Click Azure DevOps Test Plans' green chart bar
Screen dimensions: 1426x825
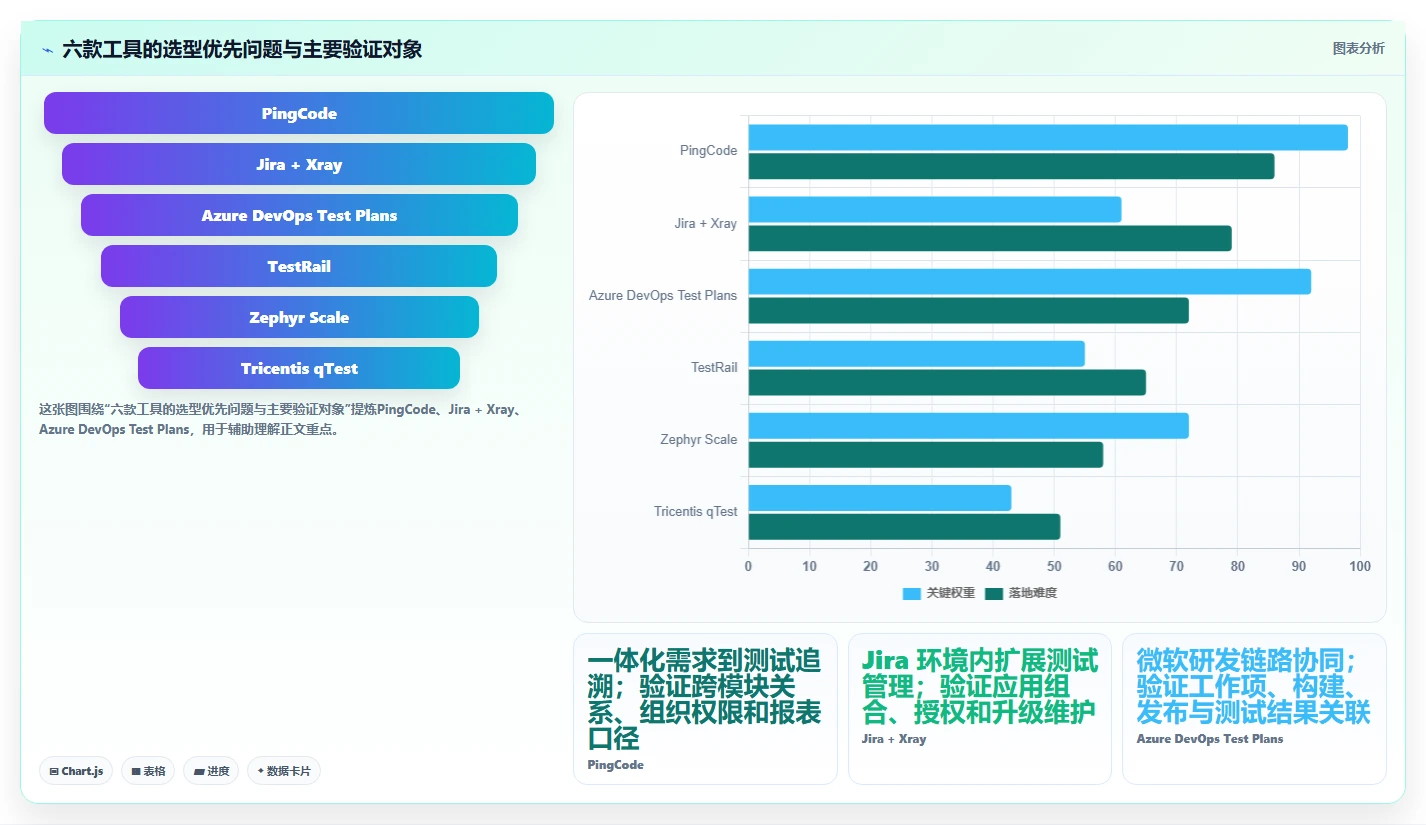point(968,310)
